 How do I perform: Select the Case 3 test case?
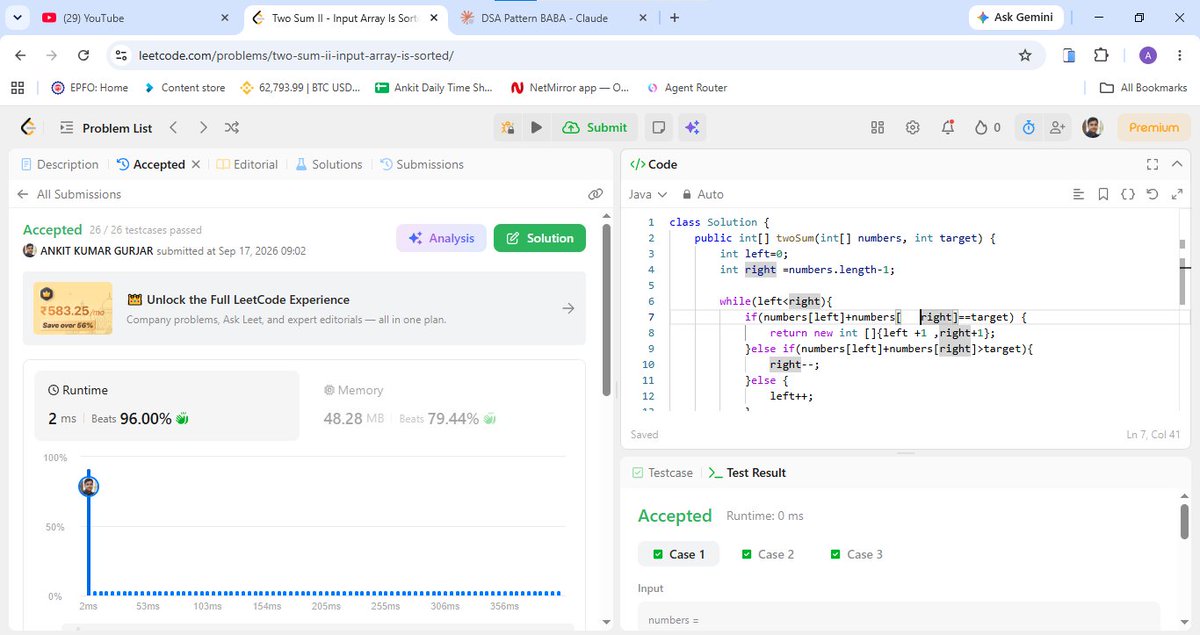tap(856, 554)
